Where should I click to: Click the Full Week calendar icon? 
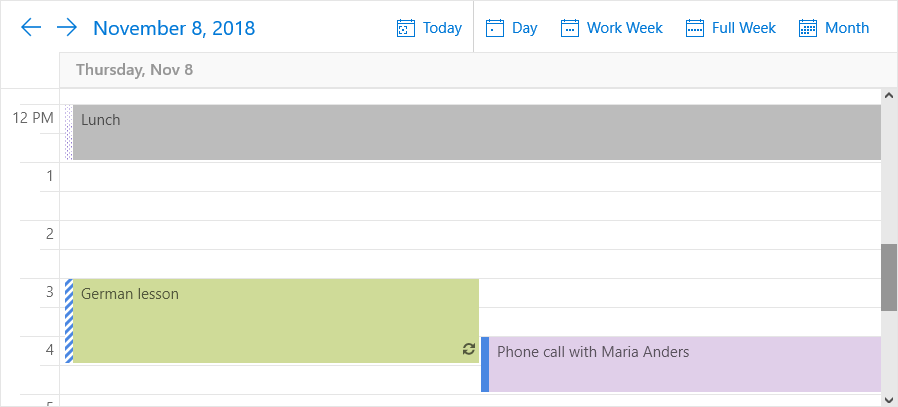click(x=695, y=28)
